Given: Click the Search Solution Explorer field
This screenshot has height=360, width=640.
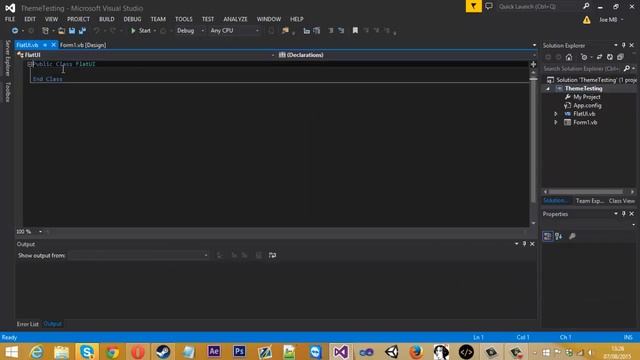Looking at the screenshot, I should pos(582,69).
